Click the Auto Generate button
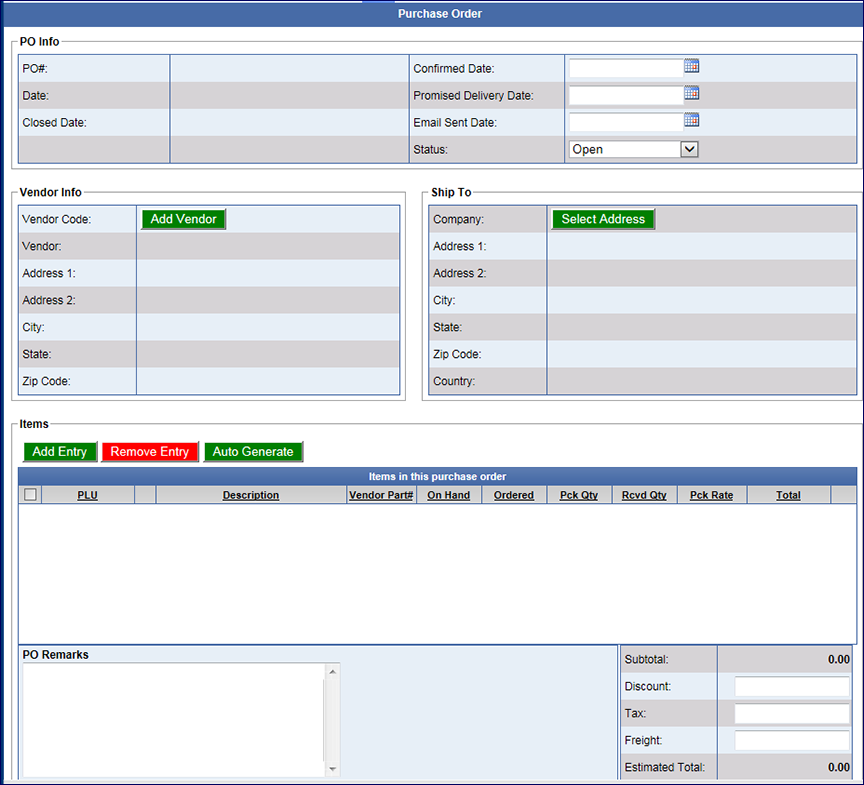 coord(253,452)
